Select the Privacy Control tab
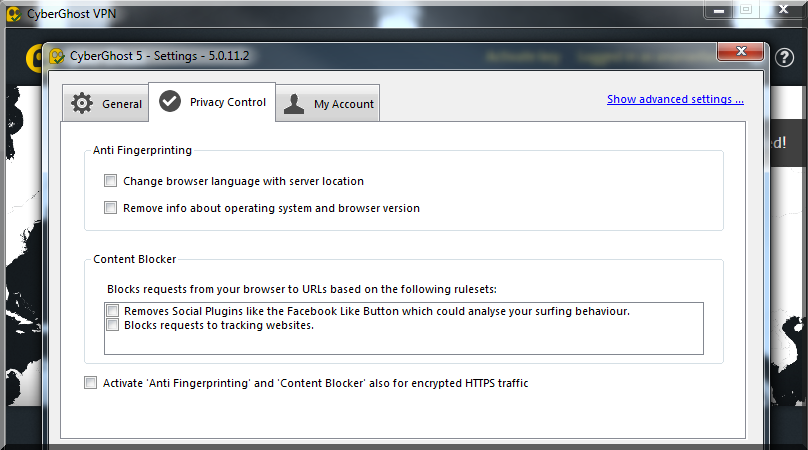The height and width of the screenshot is (450, 808). (212, 102)
